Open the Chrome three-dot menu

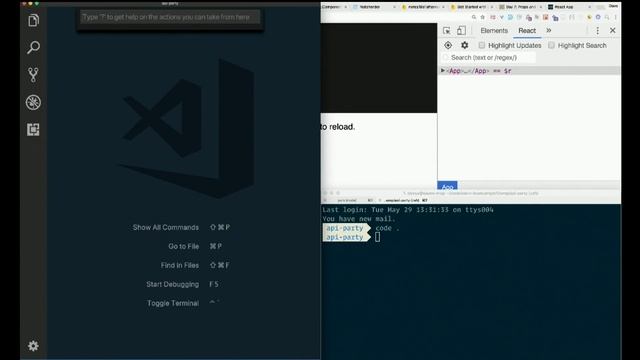(616, 17)
